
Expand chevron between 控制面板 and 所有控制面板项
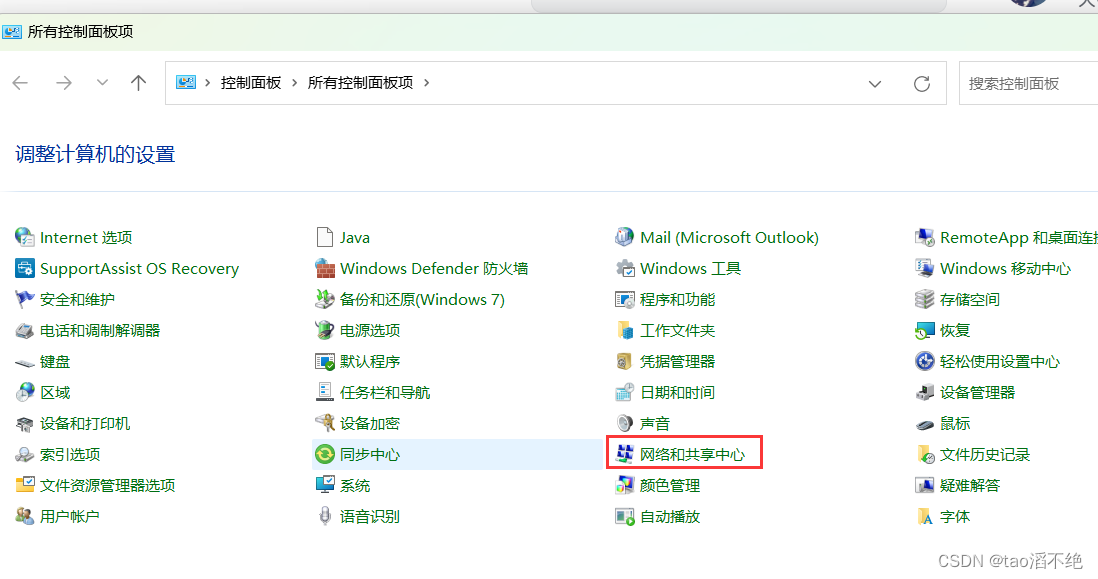[294, 83]
